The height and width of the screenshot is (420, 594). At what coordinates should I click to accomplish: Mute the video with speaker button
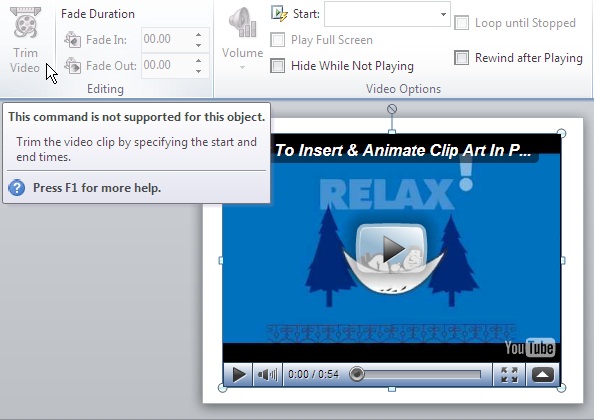[267, 375]
